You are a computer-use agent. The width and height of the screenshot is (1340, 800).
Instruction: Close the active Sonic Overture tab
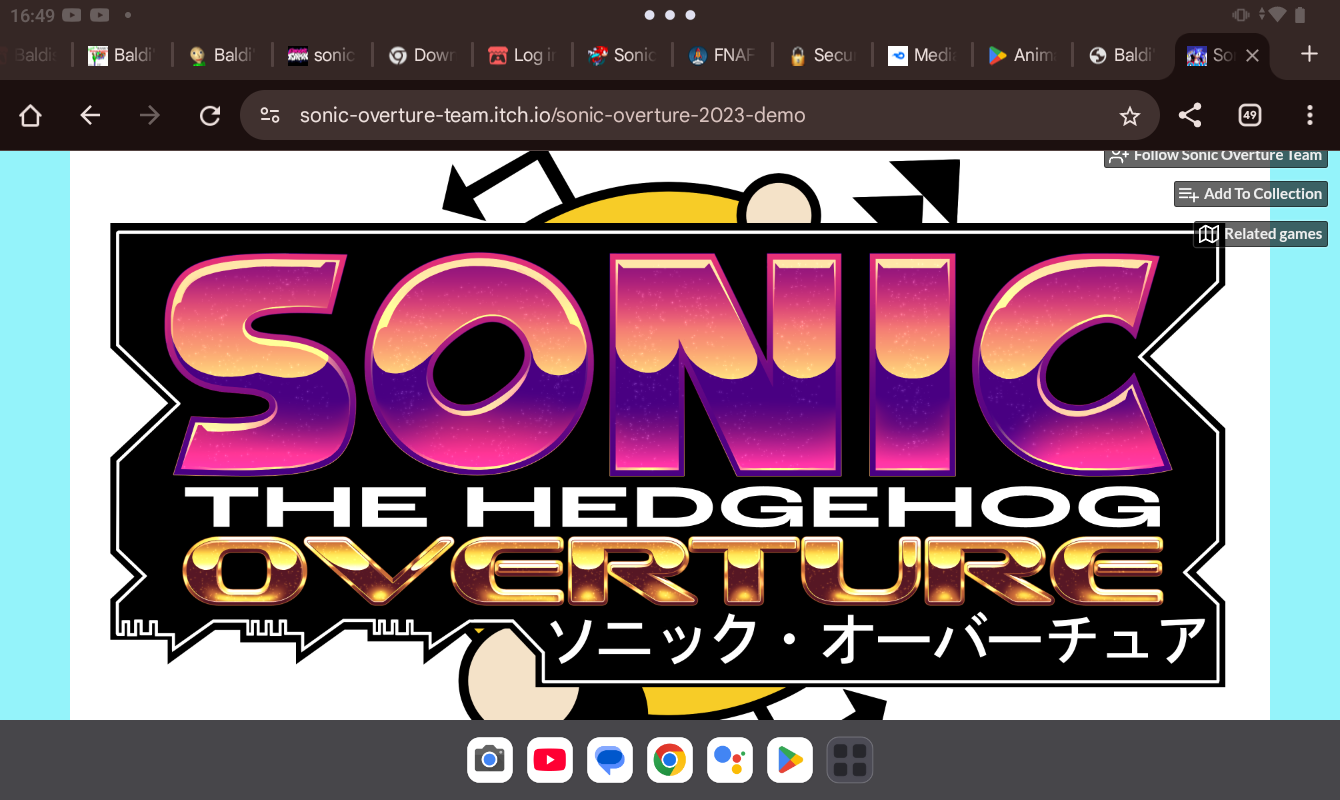(1251, 56)
